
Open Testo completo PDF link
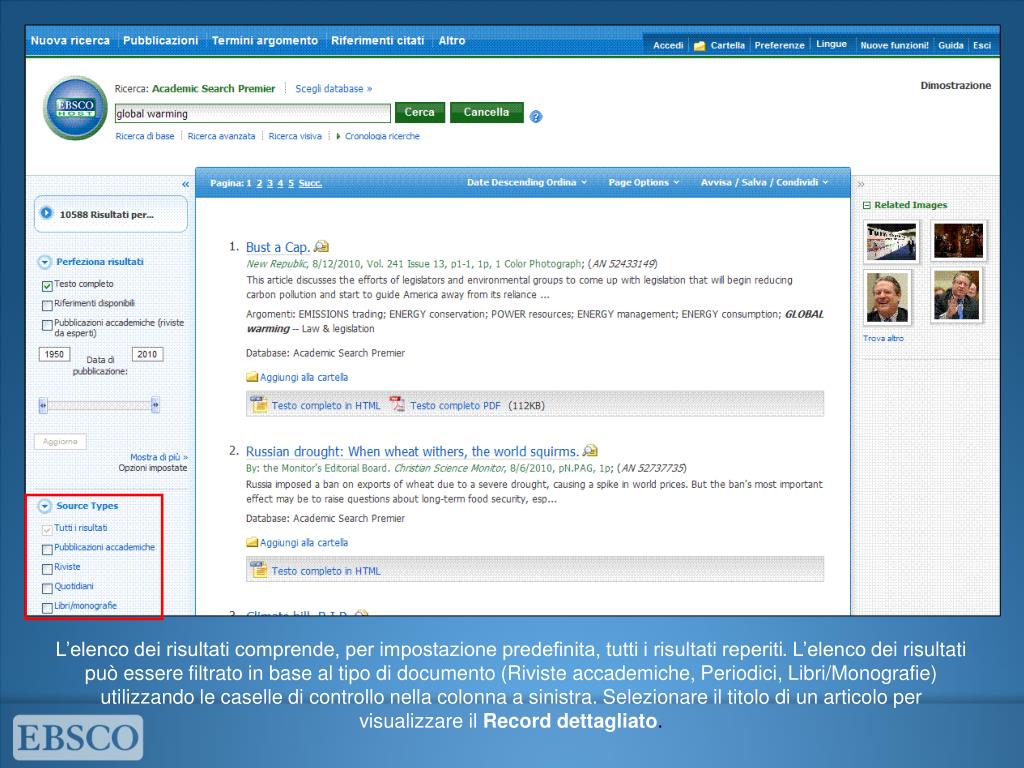pos(455,406)
